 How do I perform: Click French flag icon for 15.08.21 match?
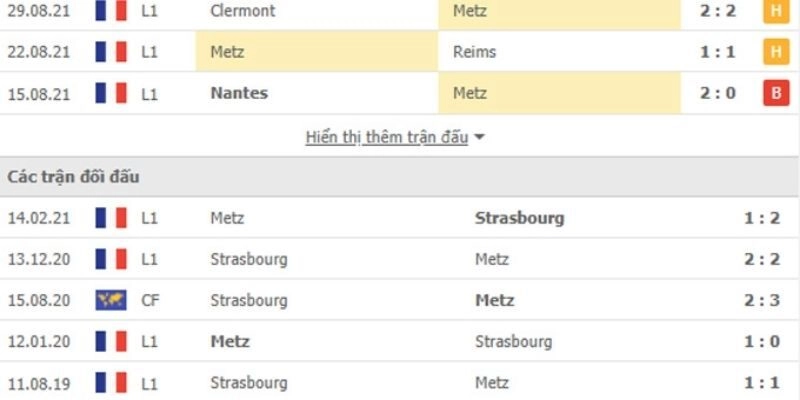[x=111, y=93]
